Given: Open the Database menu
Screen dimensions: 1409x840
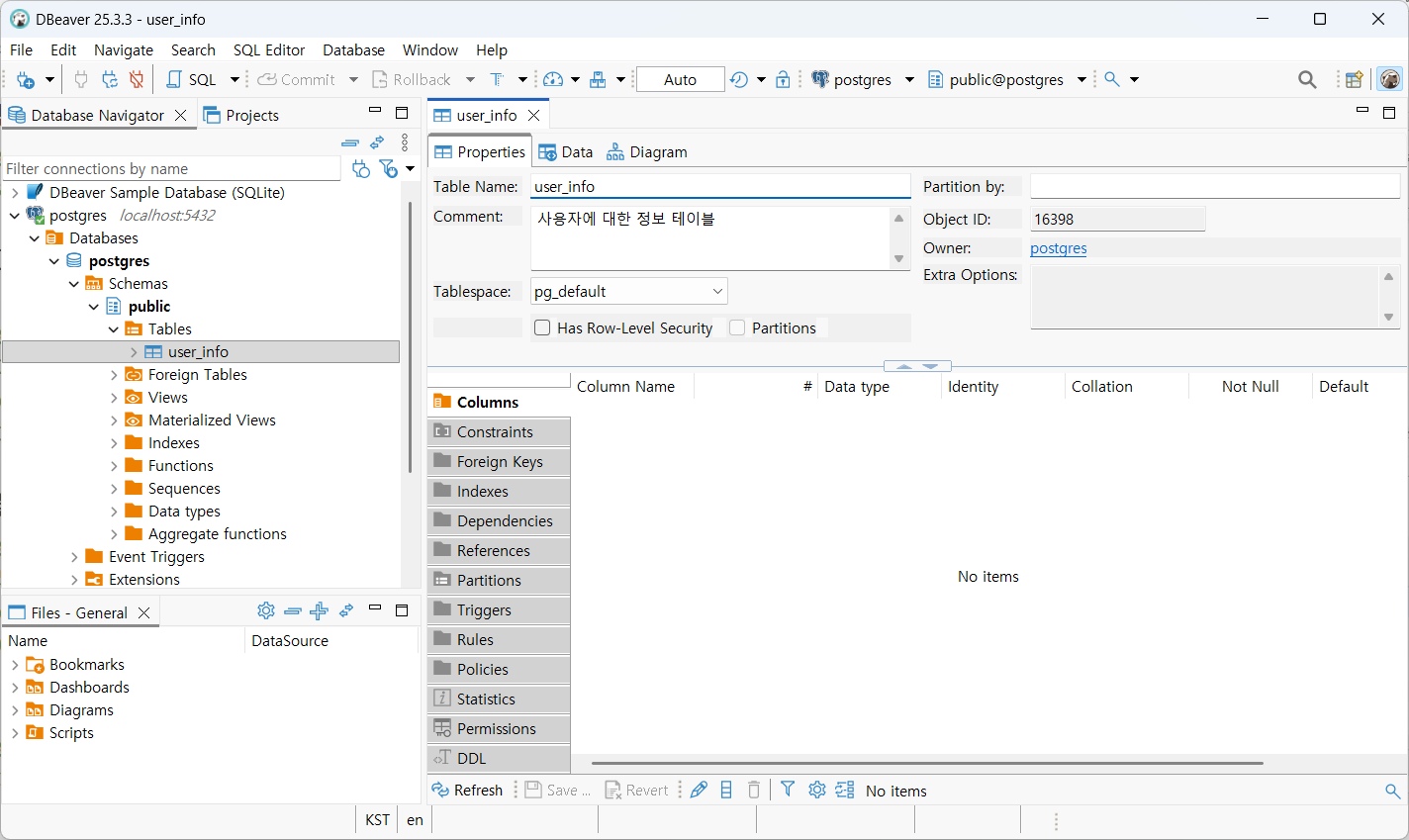Looking at the screenshot, I should point(353,49).
